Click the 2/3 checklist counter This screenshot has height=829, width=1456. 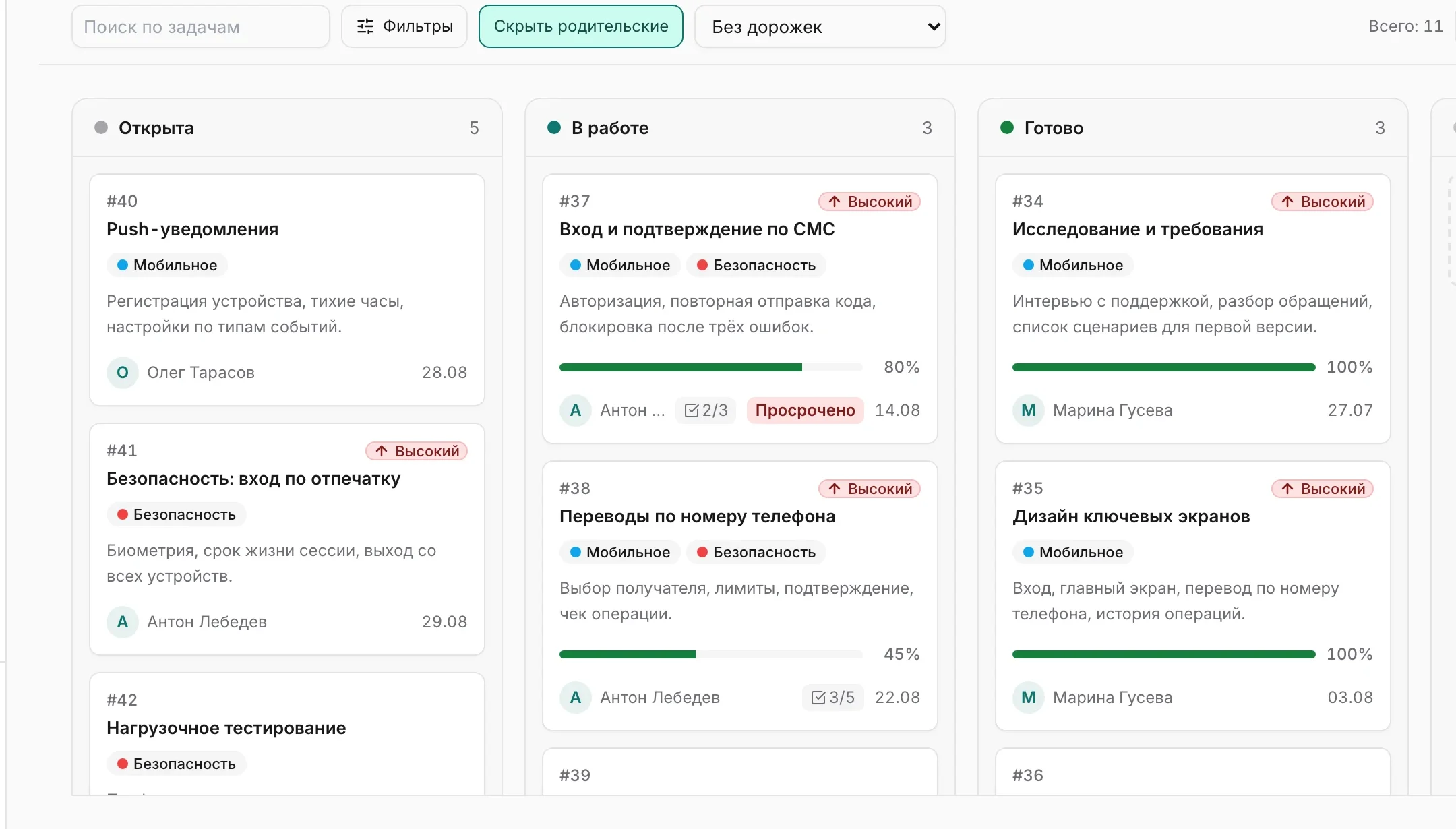click(706, 410)
